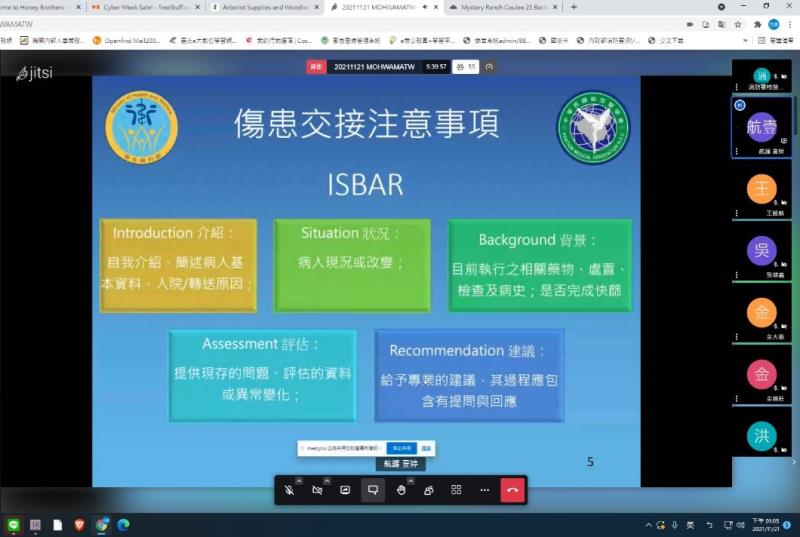Start screen sharing from the toolbar

coord(345,490)
